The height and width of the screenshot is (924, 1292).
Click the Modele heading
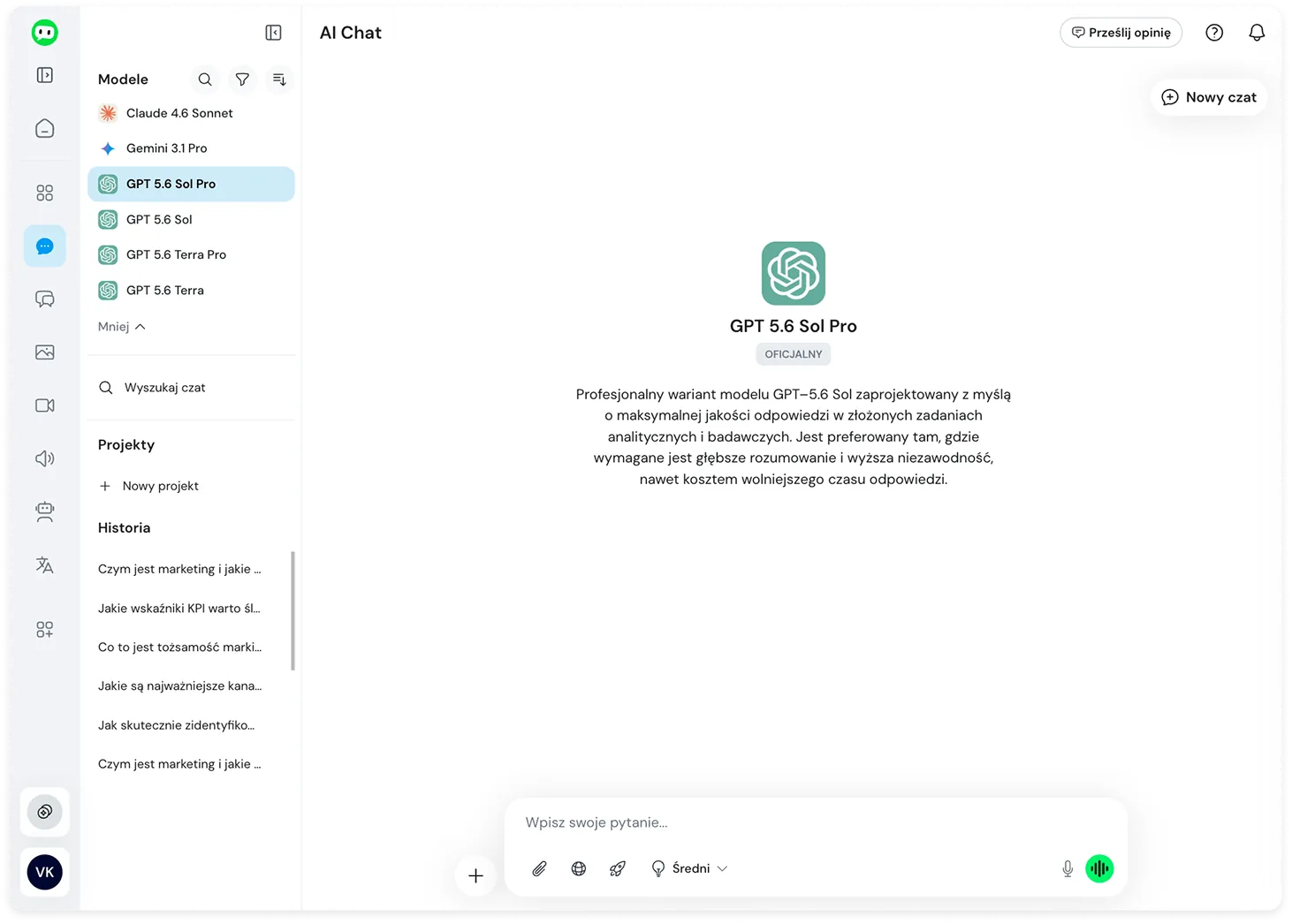123,80
